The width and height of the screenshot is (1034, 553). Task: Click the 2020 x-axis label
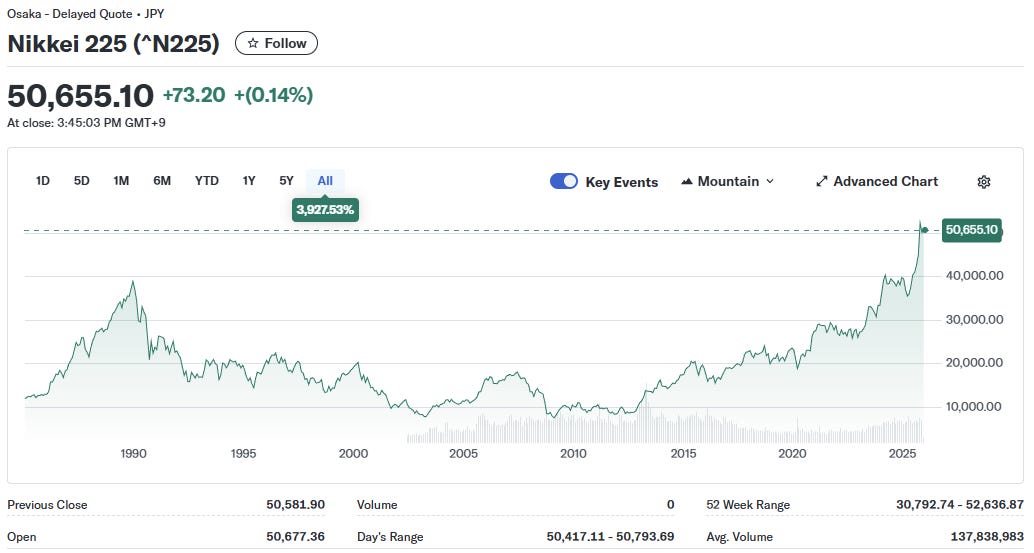[x=792, y=453]
